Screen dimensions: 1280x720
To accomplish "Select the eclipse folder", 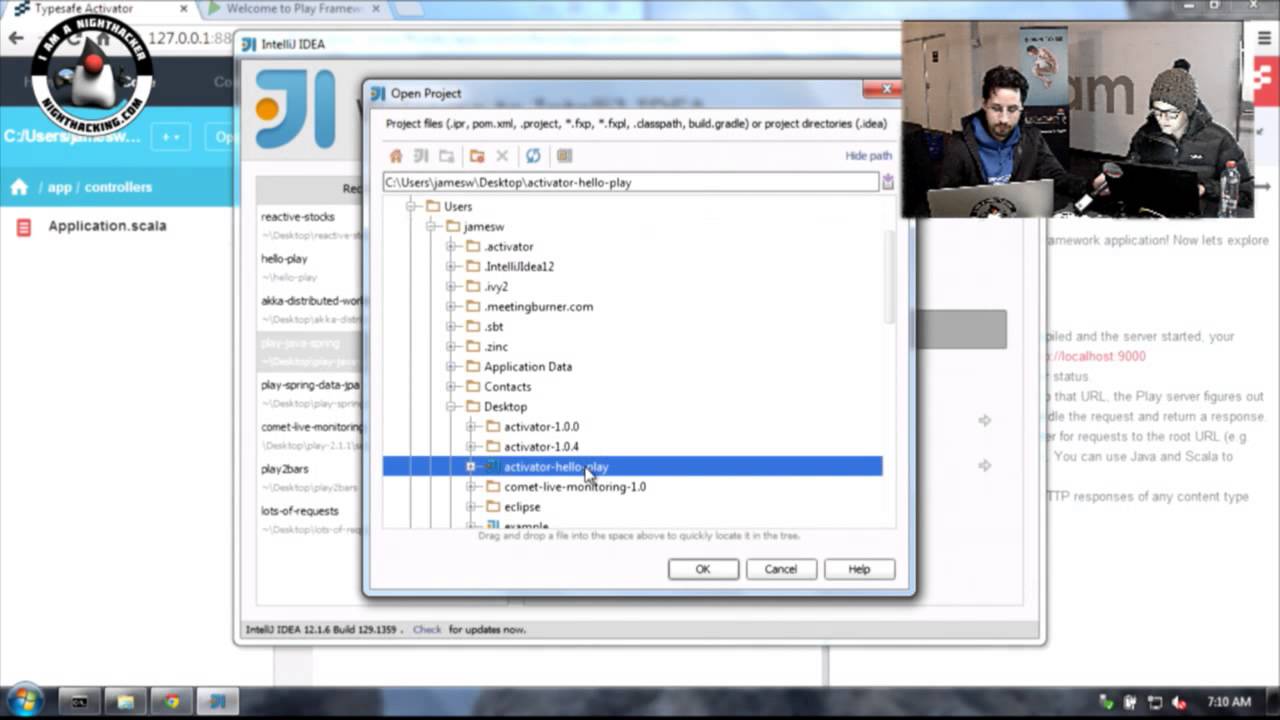I will 522,507.
